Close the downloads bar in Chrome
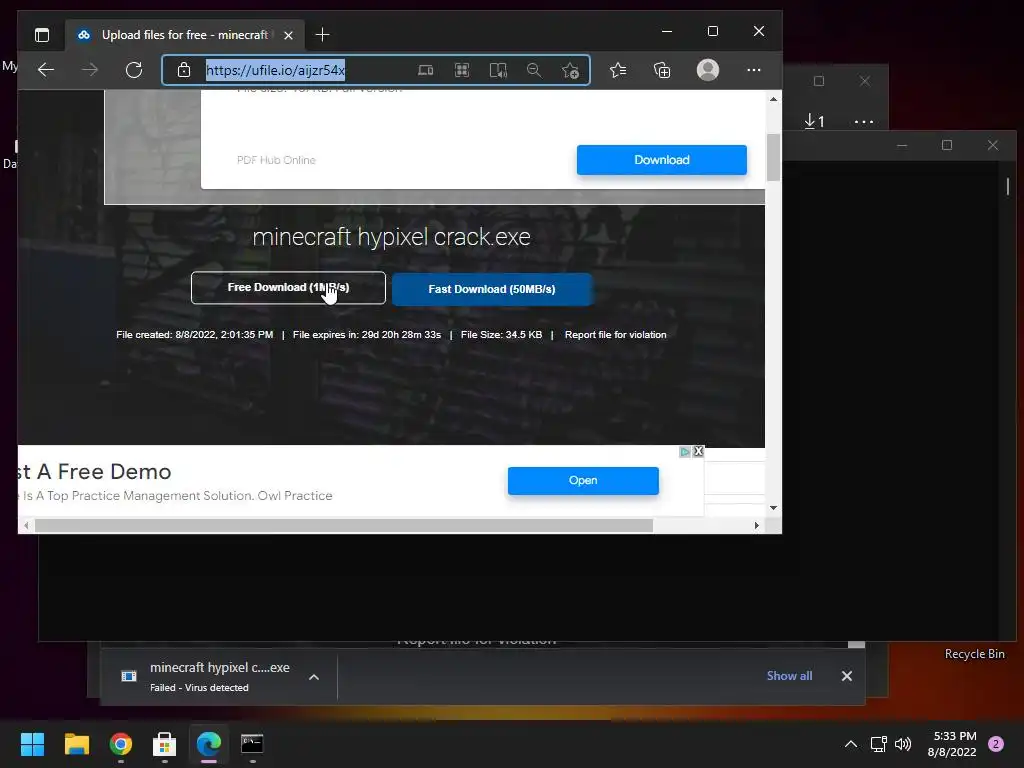This screenshot has height=768, width=1024. 846,676
